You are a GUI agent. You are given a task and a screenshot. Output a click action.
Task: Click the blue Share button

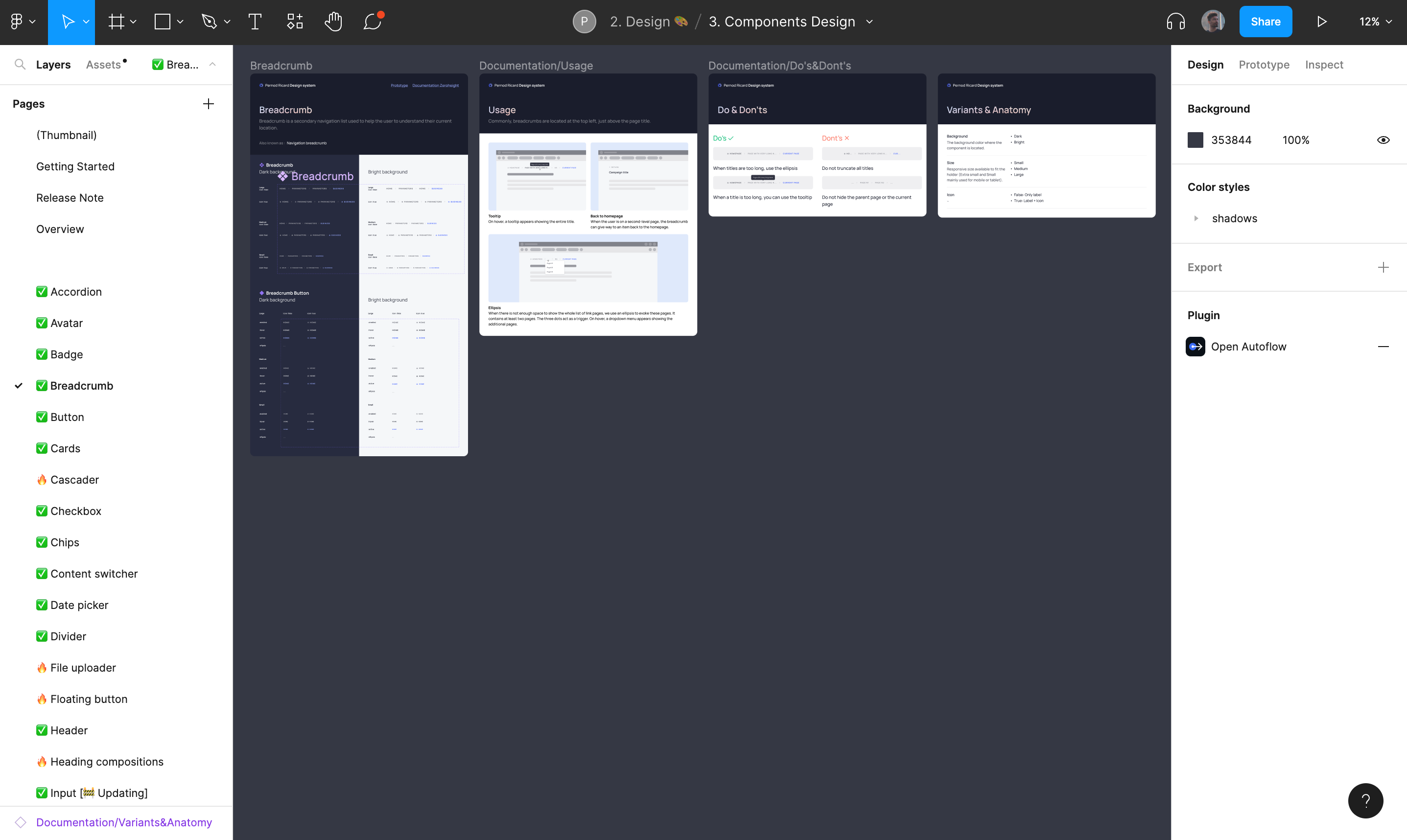coord(1265,22)
